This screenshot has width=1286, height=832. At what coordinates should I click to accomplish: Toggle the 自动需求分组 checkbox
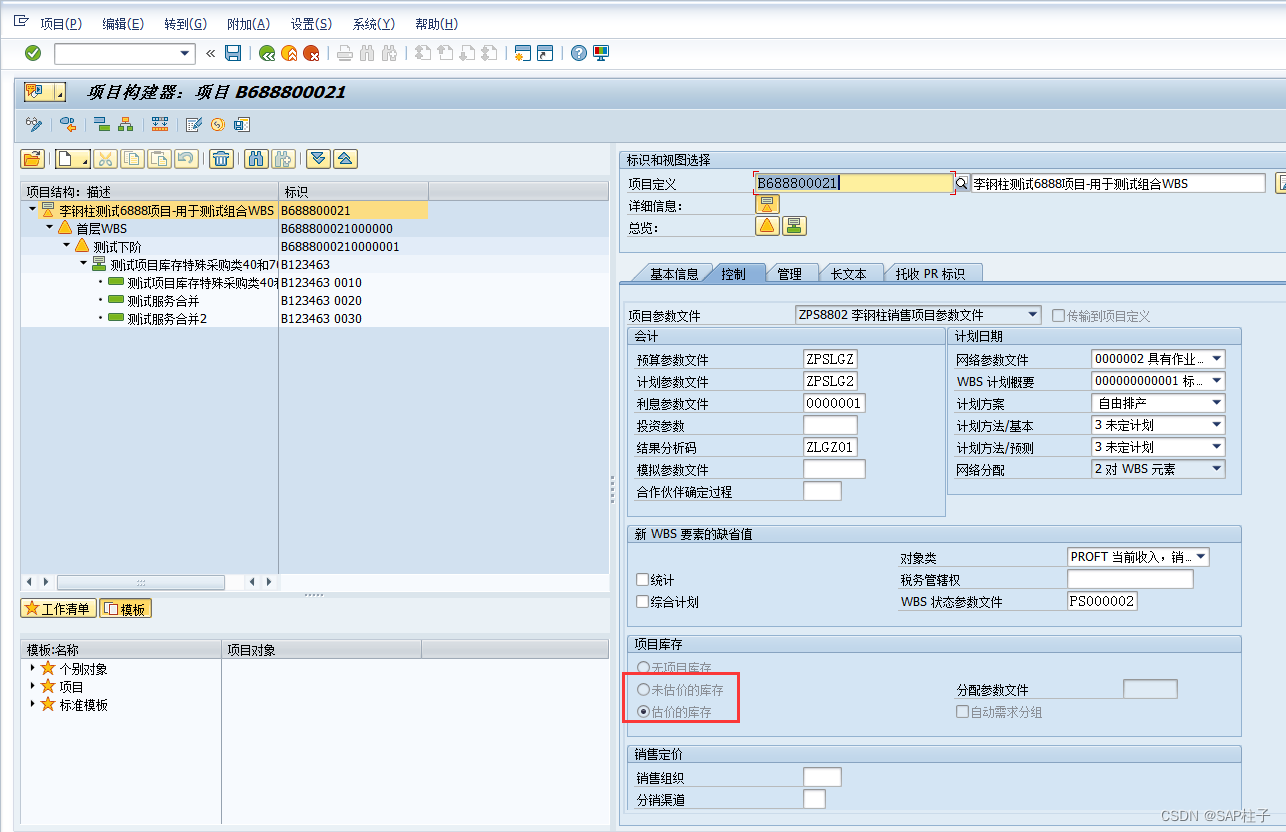click(x=962, y=711)
